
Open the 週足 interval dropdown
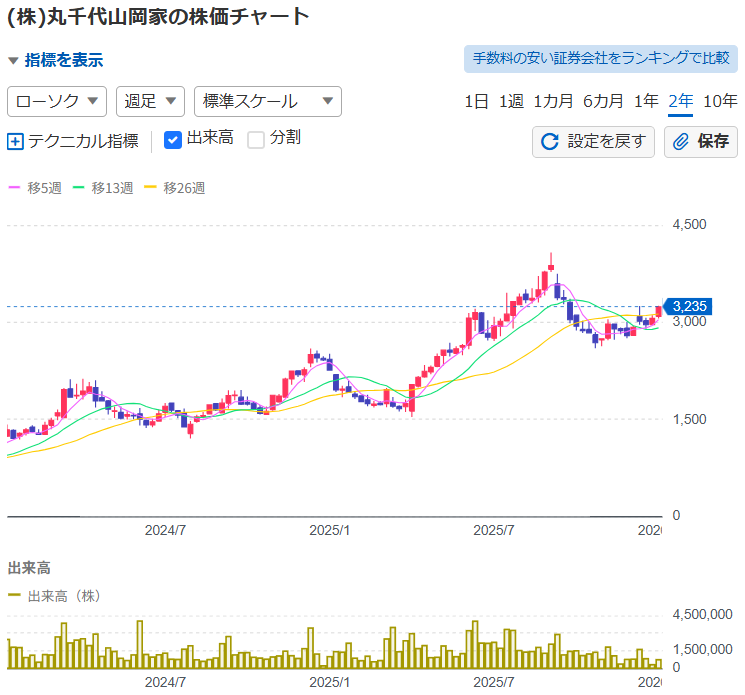pos(150,101)
